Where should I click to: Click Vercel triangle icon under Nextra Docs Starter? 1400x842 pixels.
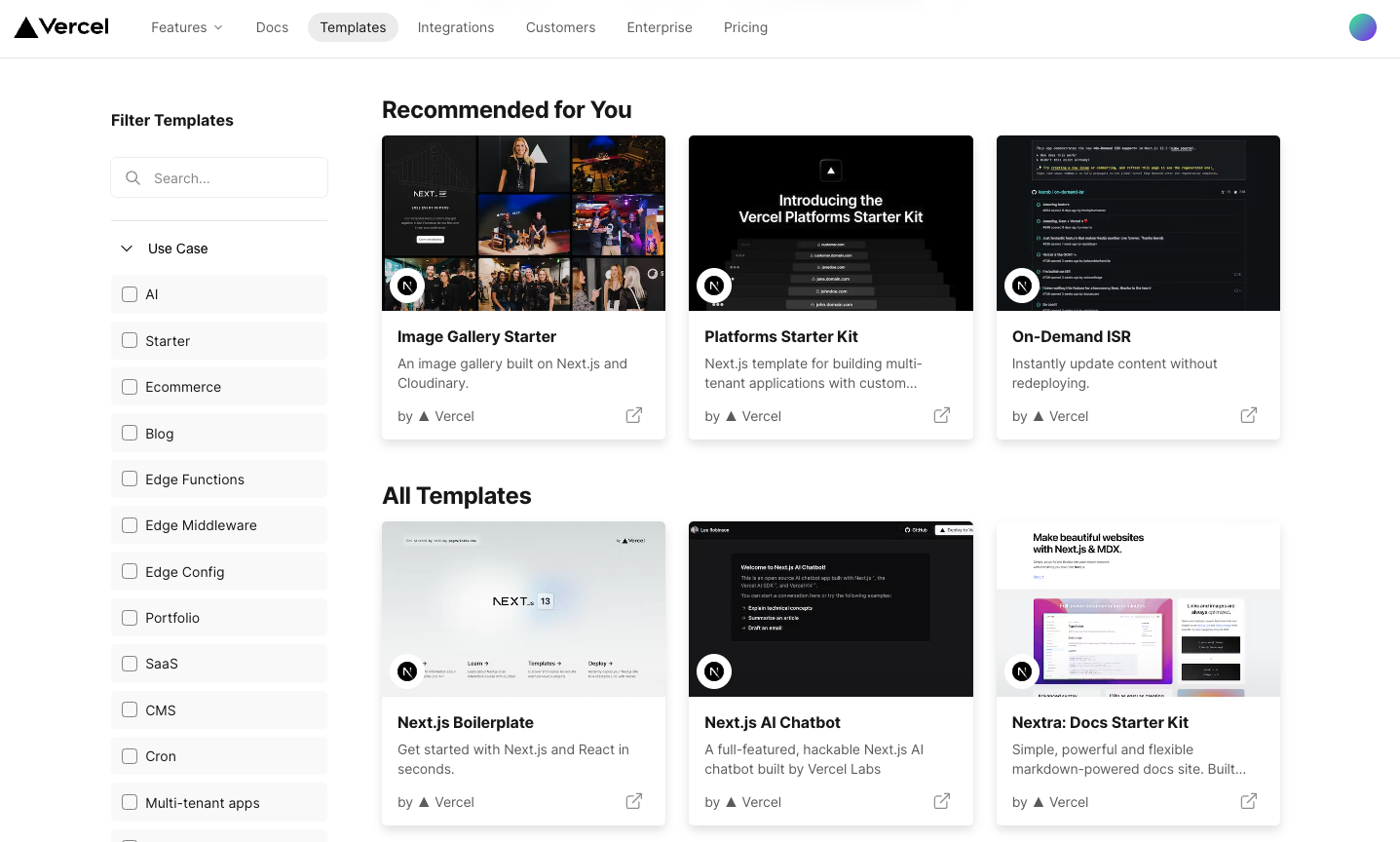(1039, 802)
